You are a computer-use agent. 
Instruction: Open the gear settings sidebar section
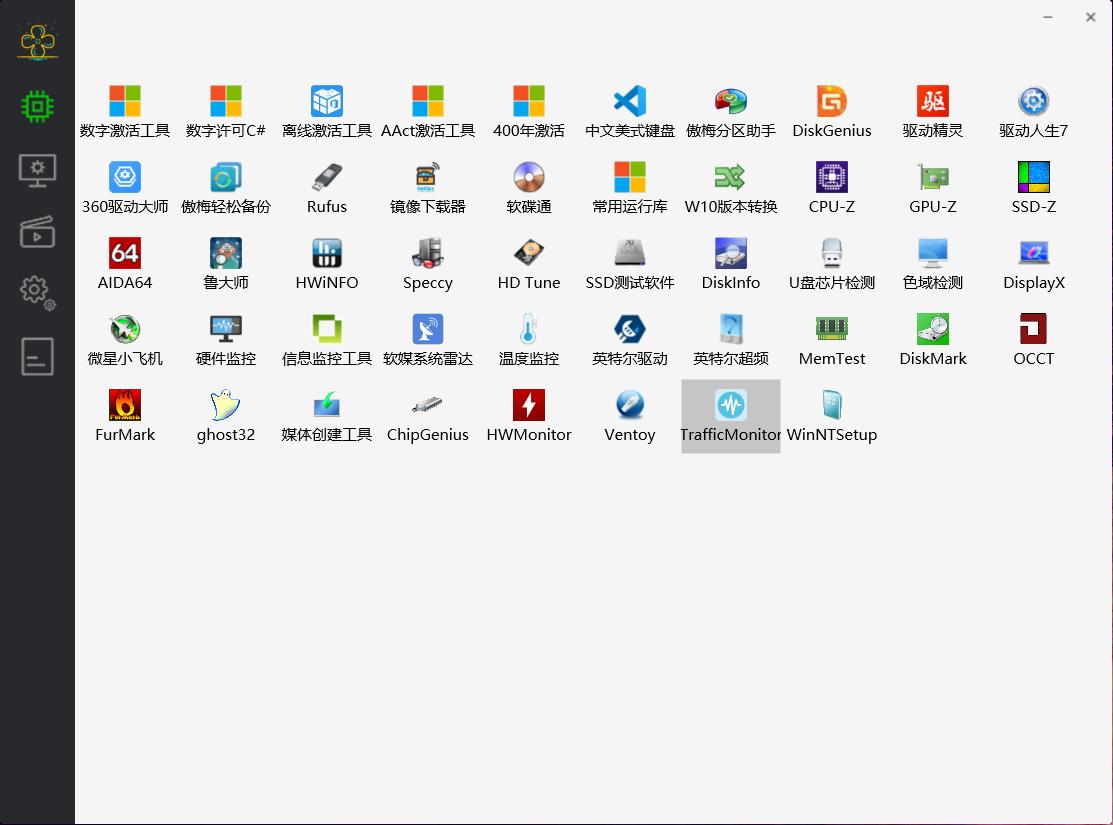[x=37, y=291]
